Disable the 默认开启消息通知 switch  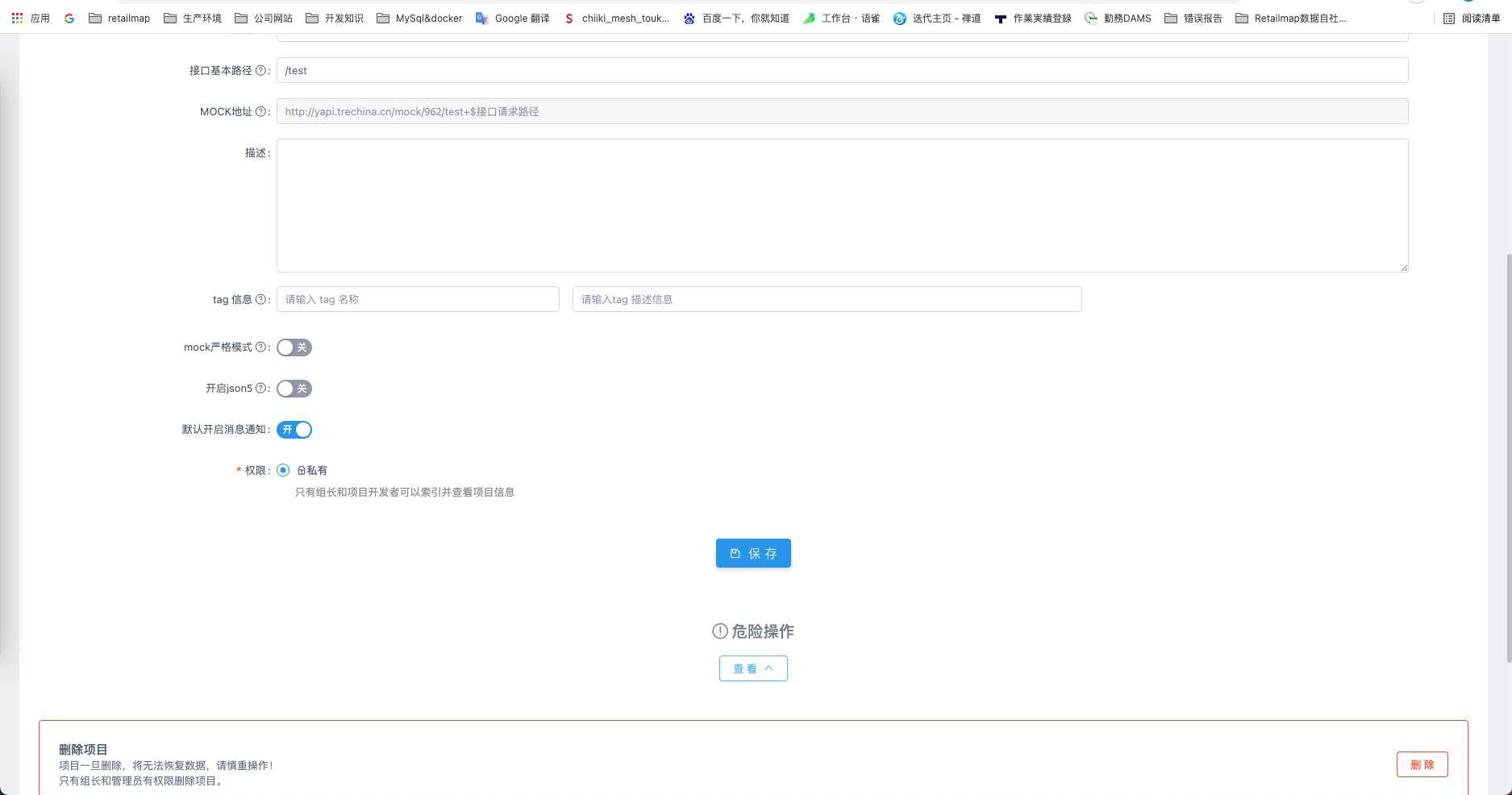294,430
